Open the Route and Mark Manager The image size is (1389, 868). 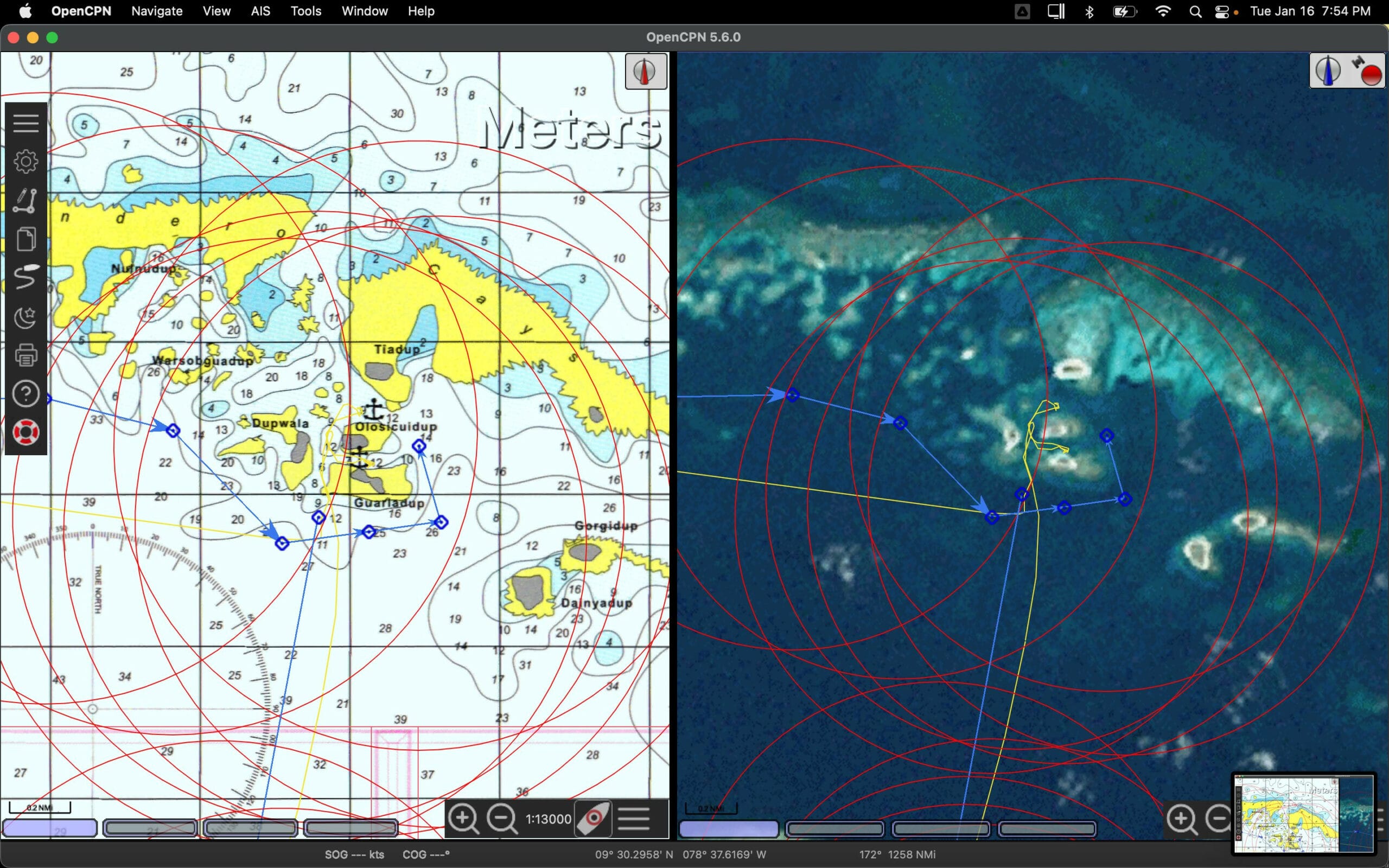point(26,239)
